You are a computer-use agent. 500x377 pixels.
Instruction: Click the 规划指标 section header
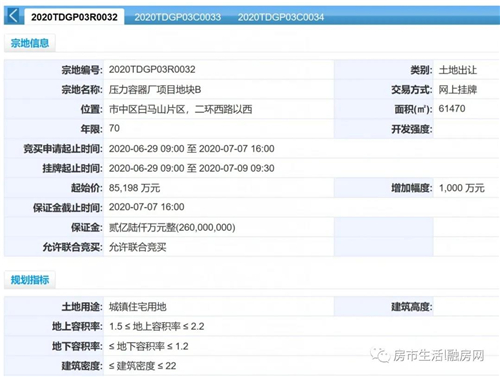pos(30,280)
